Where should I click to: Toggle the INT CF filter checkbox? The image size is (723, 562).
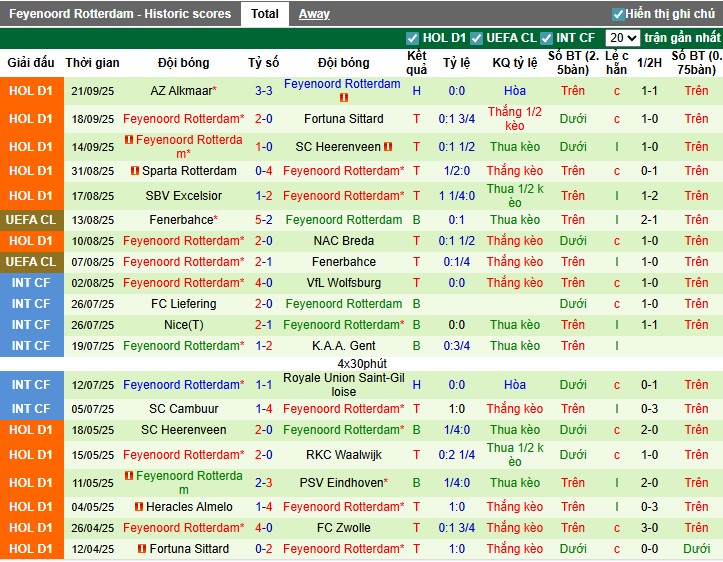[547, 38]
